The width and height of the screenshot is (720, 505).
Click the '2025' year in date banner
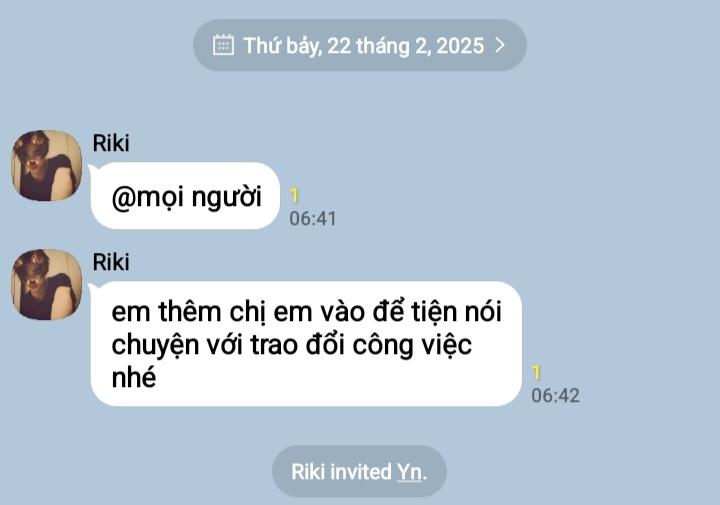point(460,45)
